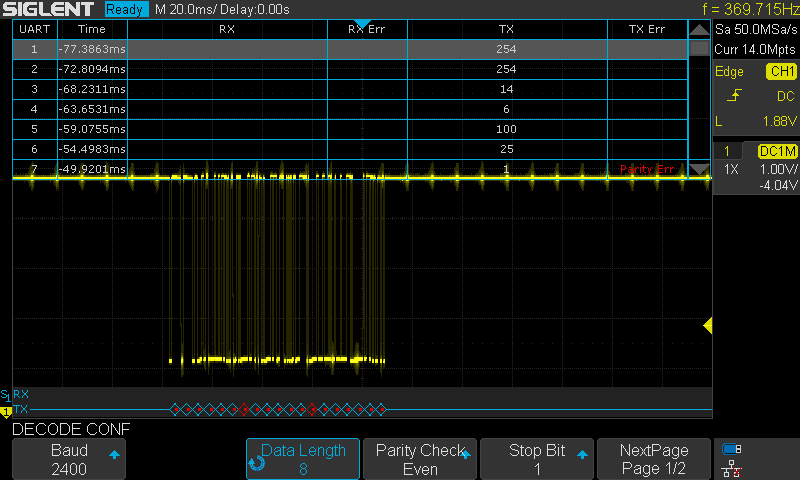Click the USB drive status icon
The width and height of the screenshot is (800, 480).
click(732, 449)
